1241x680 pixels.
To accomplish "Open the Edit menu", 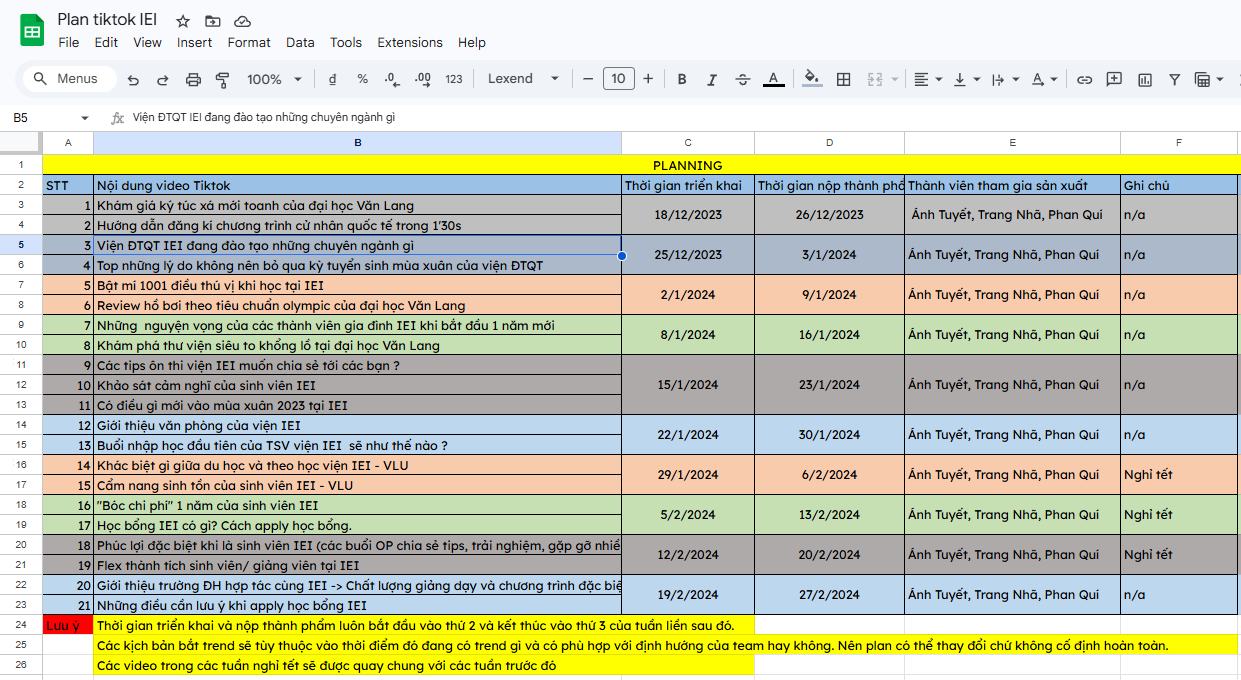I will [x=106, y=43].
